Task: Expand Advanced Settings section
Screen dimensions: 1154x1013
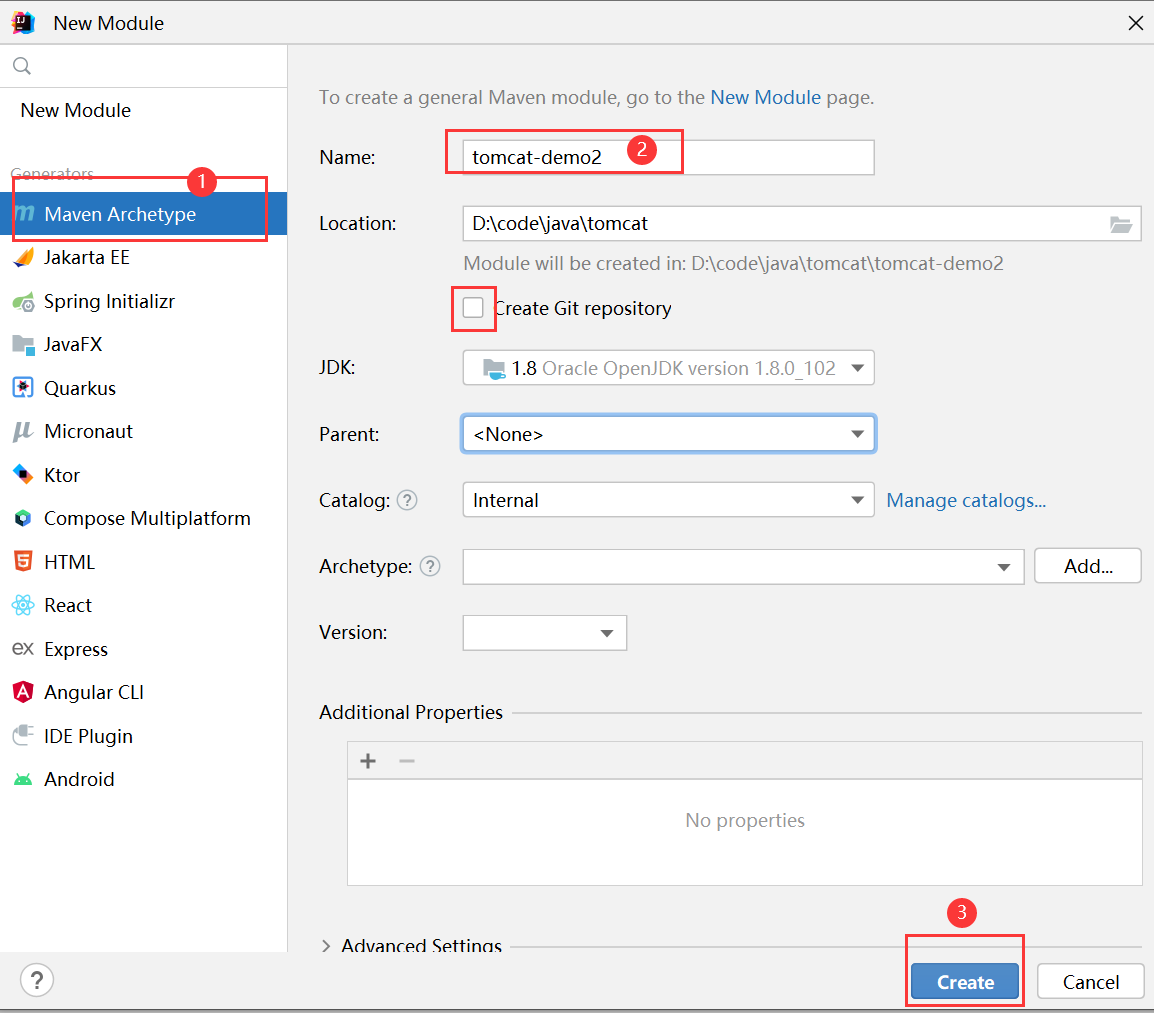Action: 326,946
